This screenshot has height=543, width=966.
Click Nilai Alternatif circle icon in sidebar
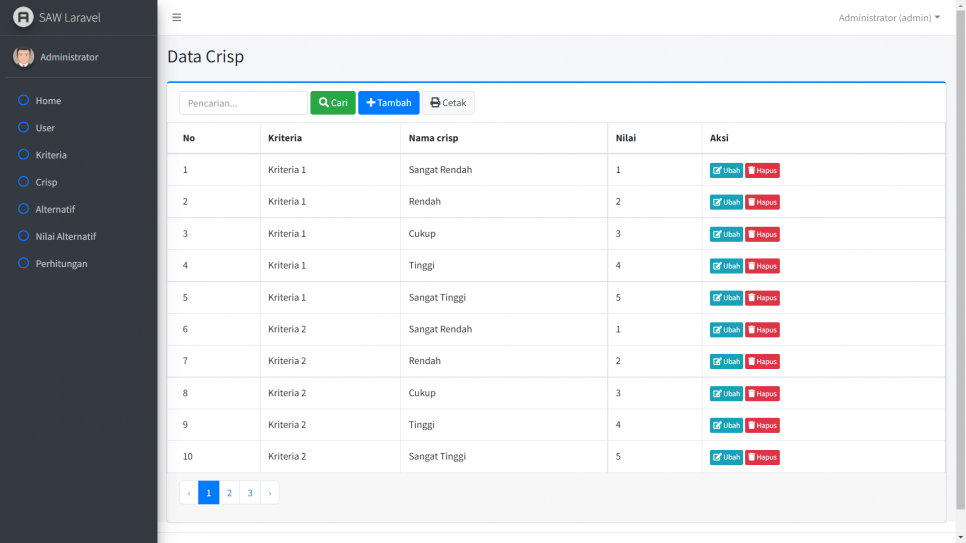[x=23, y=235]
